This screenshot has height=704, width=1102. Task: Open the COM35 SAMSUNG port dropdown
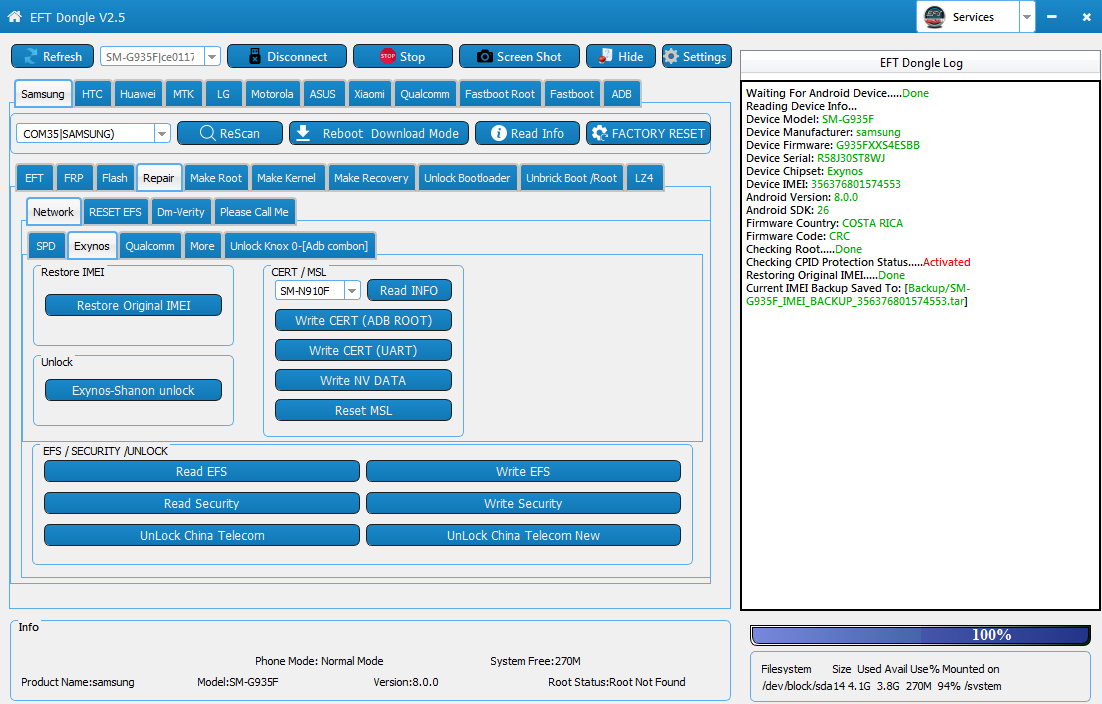(162, 133)
